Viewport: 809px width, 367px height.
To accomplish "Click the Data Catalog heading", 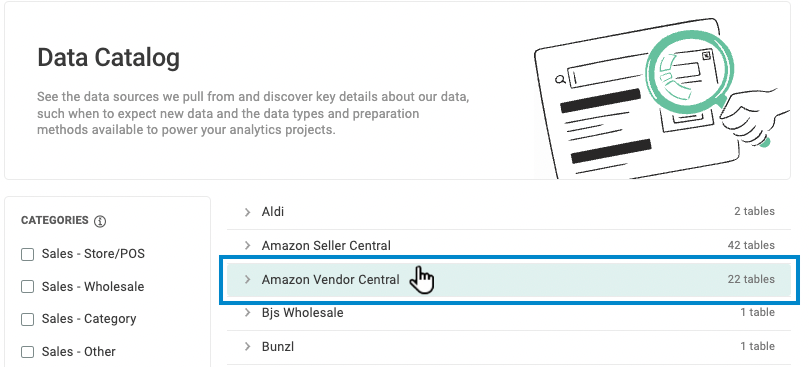I will (108, 57).
